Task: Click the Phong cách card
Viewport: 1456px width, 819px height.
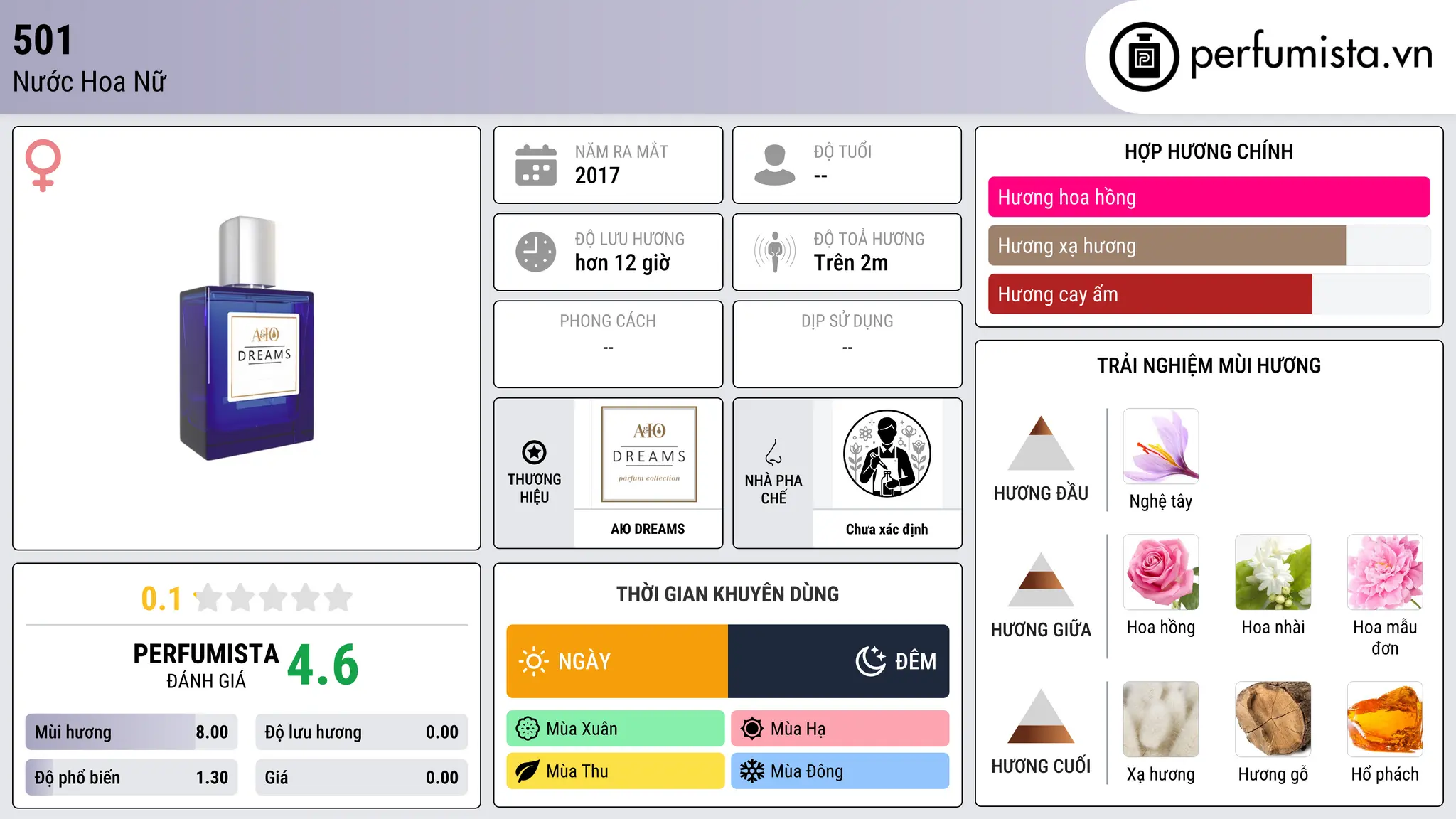Action: coord(608,344)
